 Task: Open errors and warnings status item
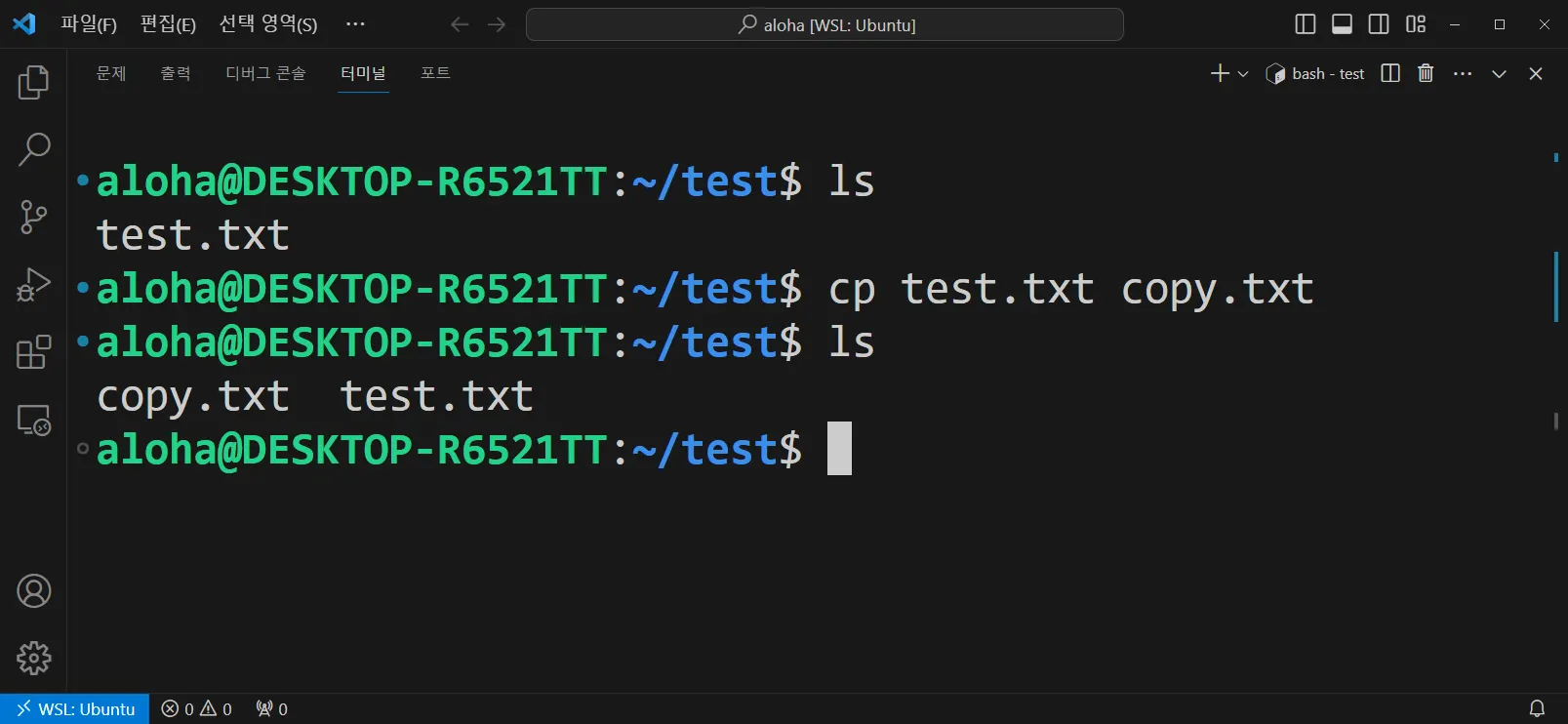point(196,709)
